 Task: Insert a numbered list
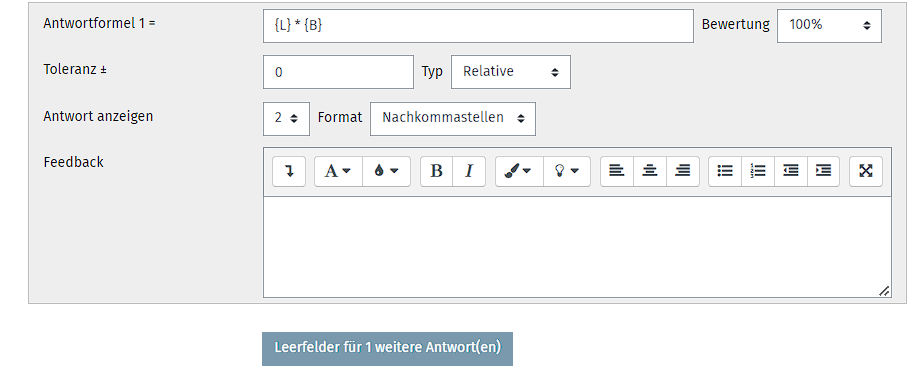click(x=758, y=171)
